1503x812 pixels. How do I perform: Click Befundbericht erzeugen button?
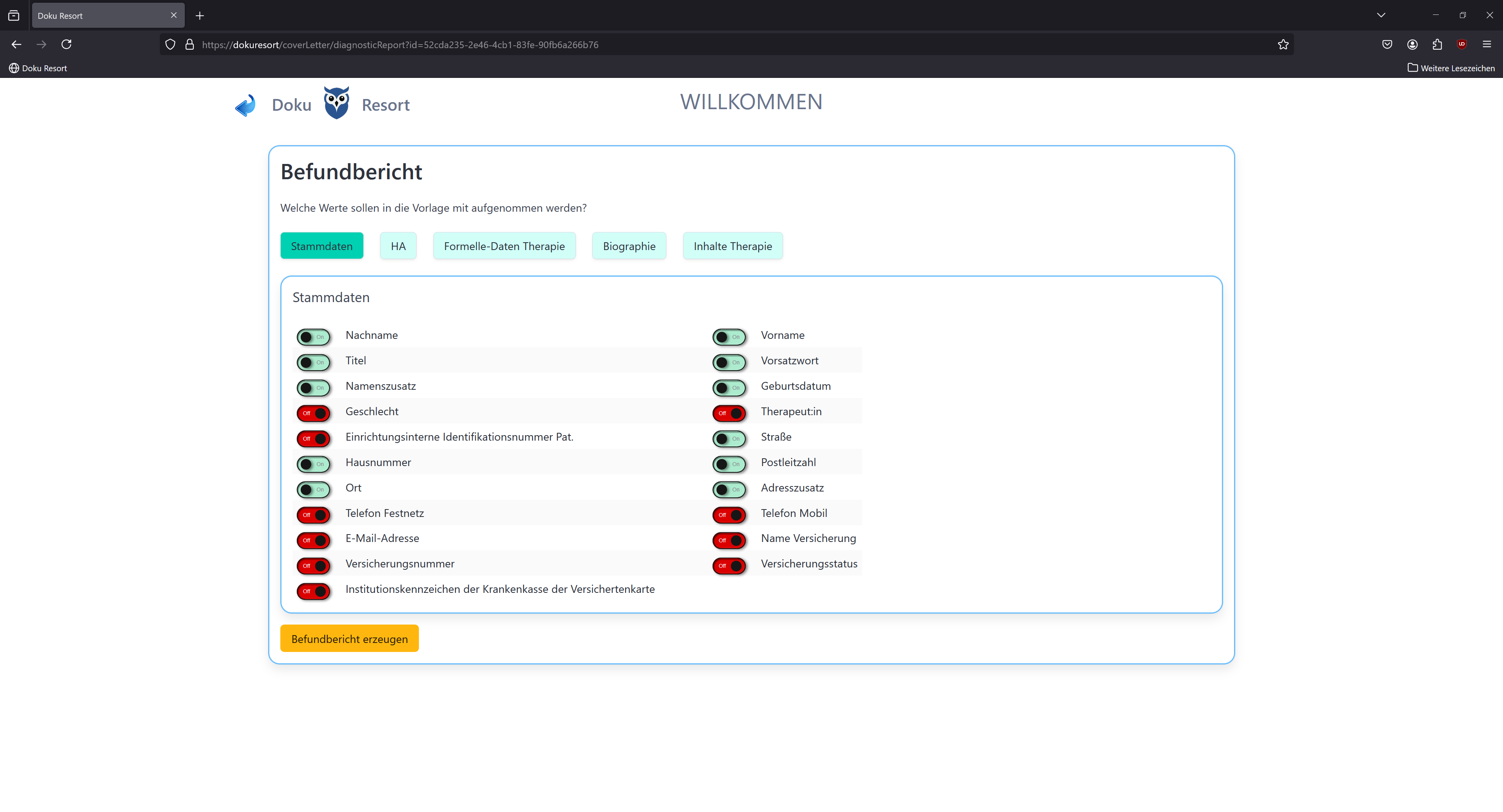(349, 639)
